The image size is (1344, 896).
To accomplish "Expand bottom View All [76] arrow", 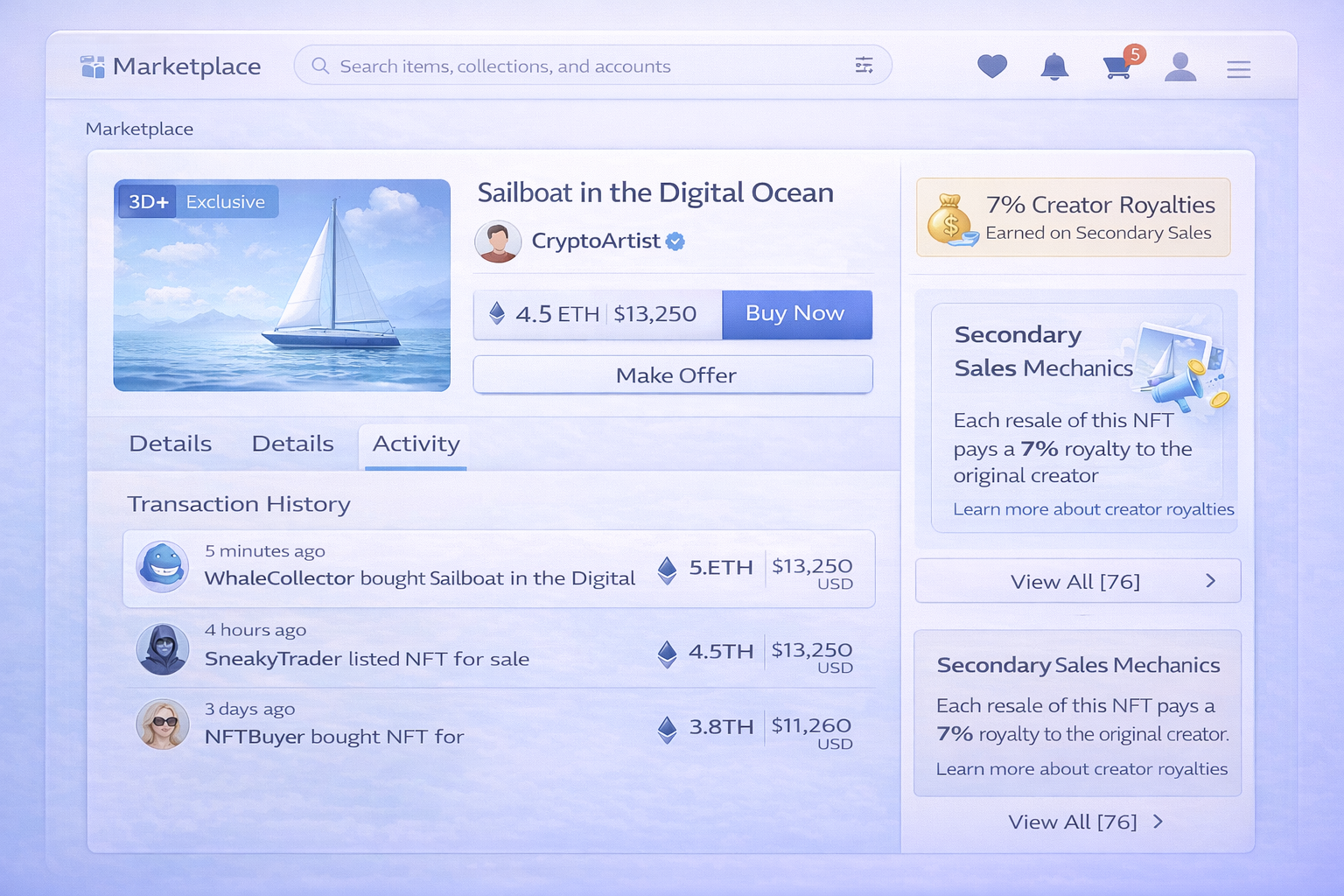I will click(x=1158, y=822).
